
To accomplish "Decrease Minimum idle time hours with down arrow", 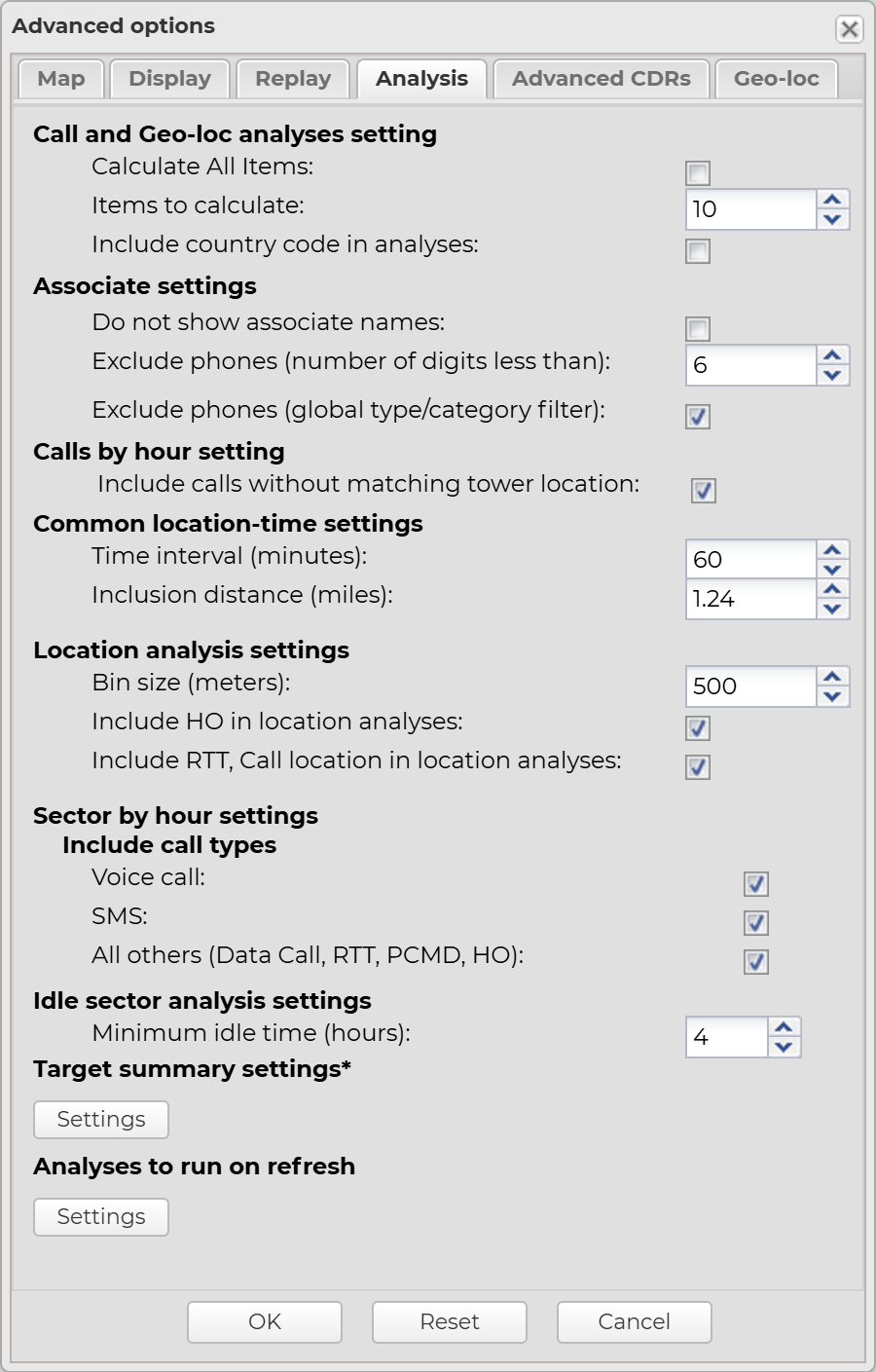I will (x=784, y=1048).
